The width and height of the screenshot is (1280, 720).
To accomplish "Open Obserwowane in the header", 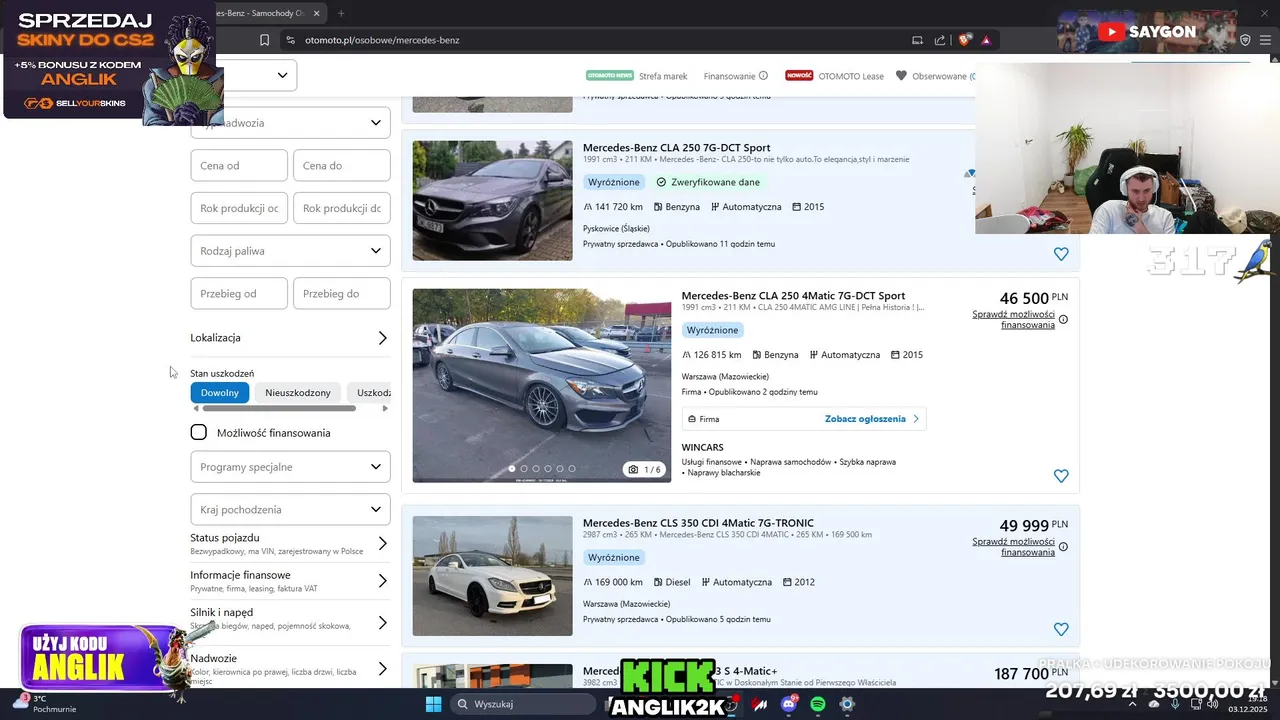I will pos(939,76).
